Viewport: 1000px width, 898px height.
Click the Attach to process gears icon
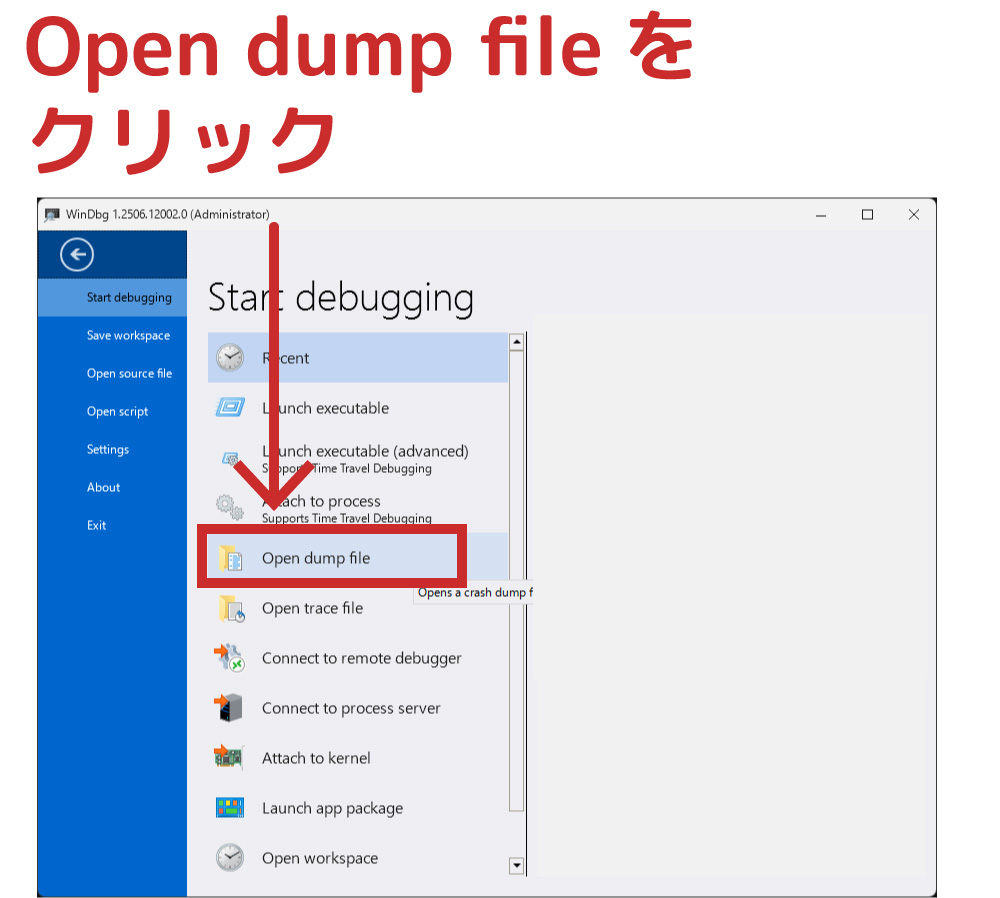click(x=230, y=507)
